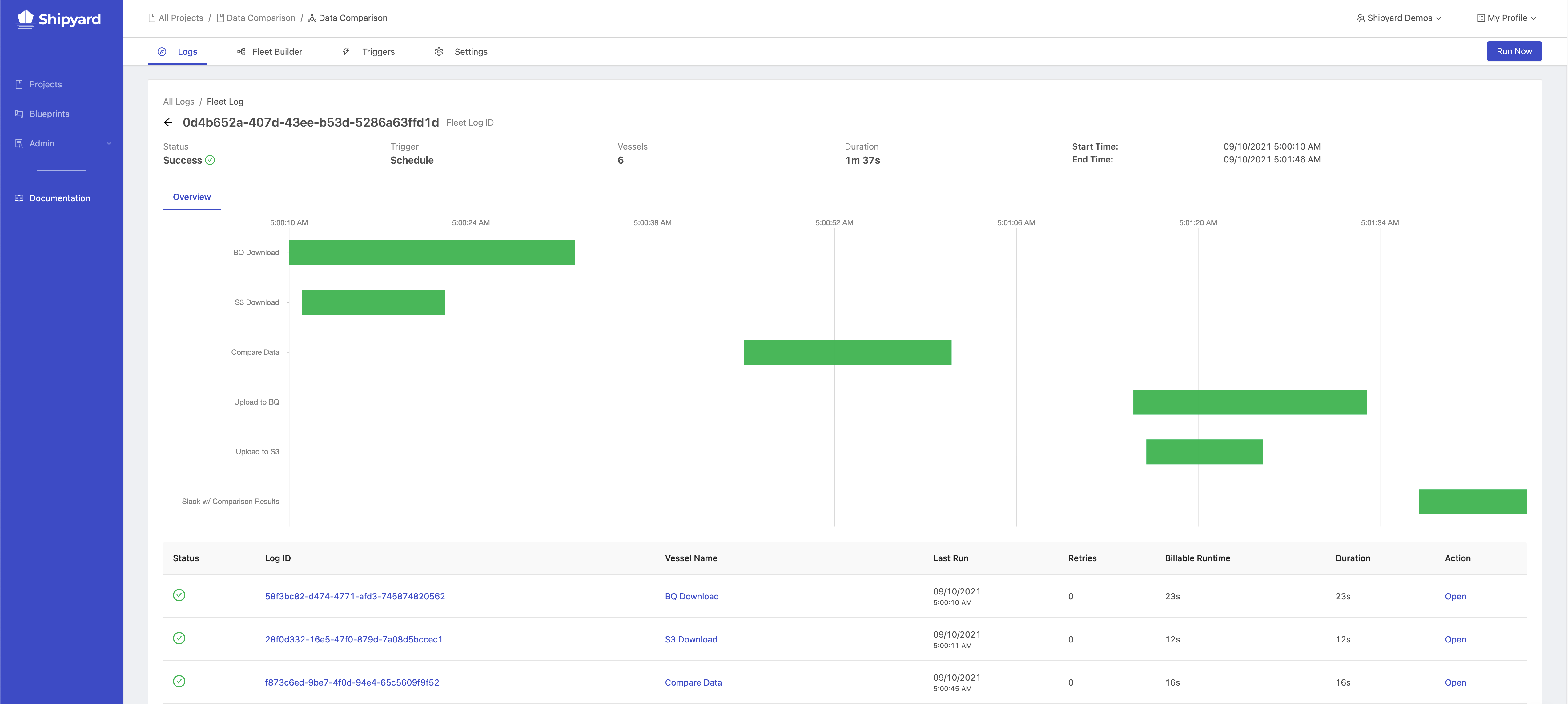The width and height of the screenshot is (1568, 704).
Task: Go to All Logs breadcrumb
Action: click(178, 102)
